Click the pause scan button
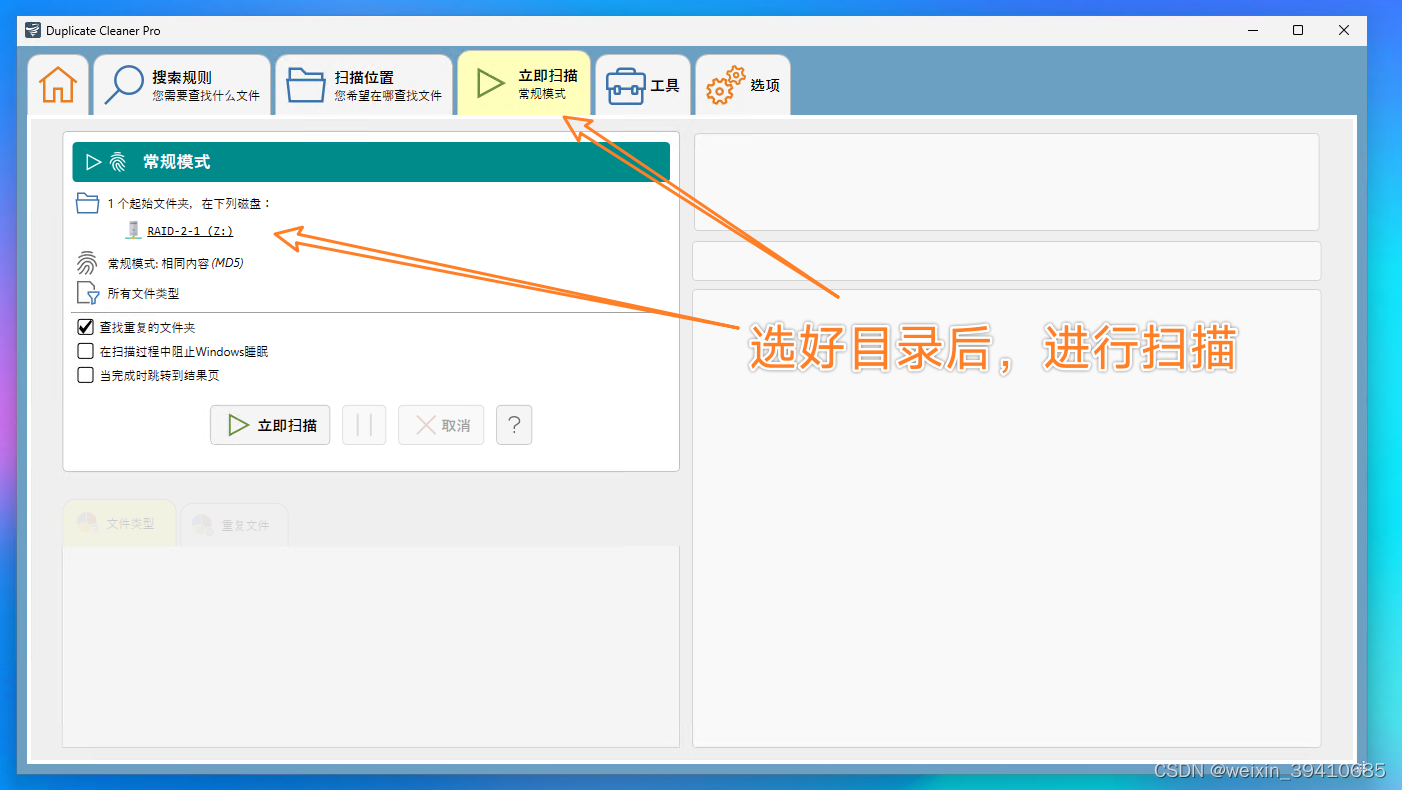The width and height of the screenshot is (1402, 790). [364, 425]
